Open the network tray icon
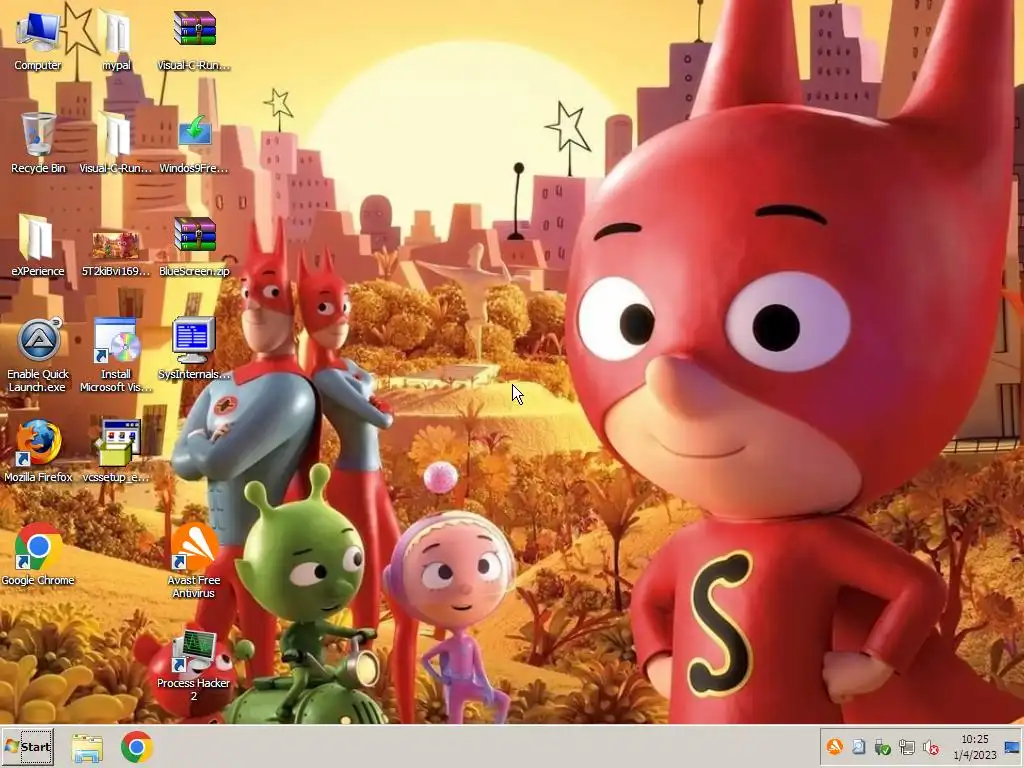 click(x=906, y=746)
